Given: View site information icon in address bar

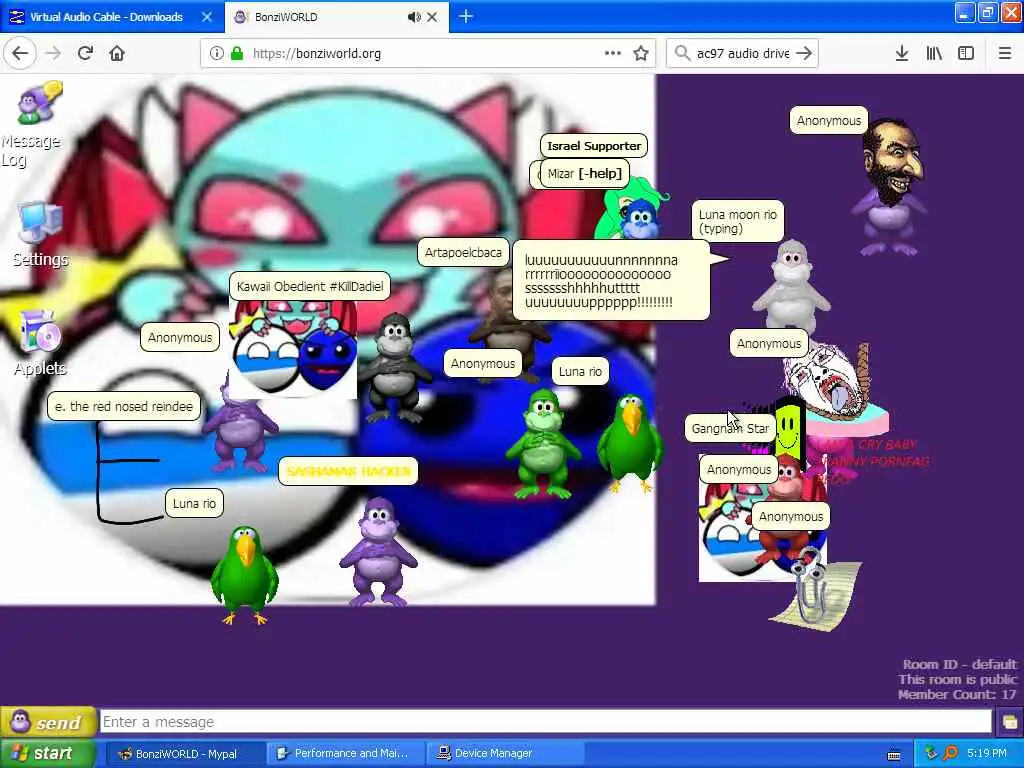Looking at the screenshot, I should click(216, 54).
